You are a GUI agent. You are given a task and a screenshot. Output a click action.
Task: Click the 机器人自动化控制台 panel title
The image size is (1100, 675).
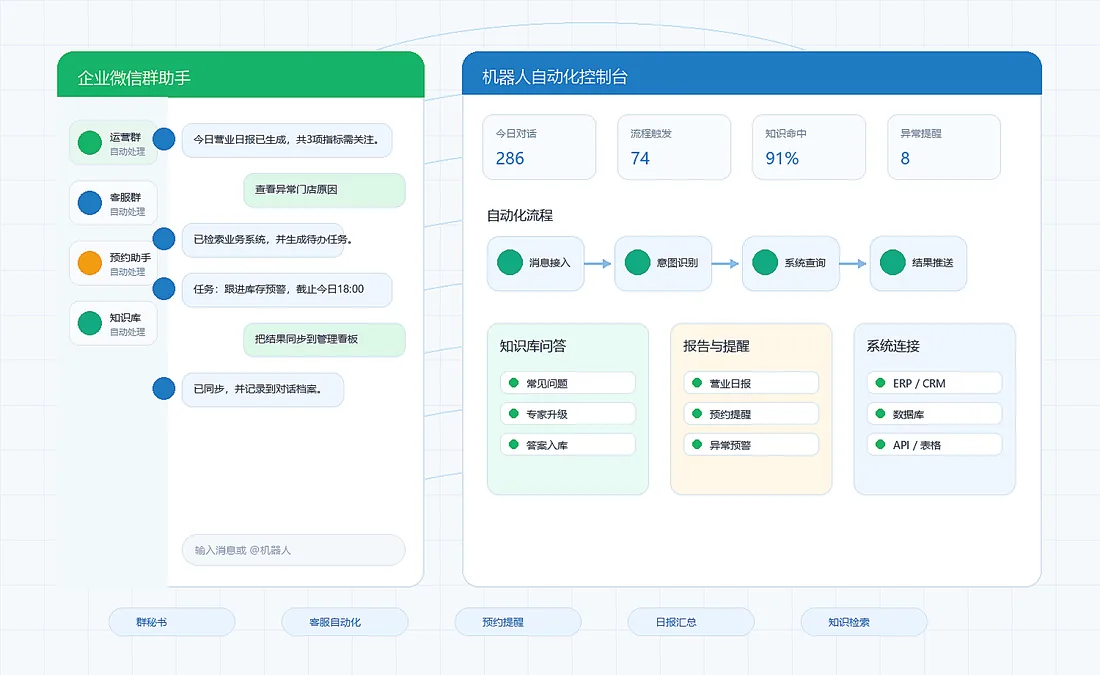555,76
